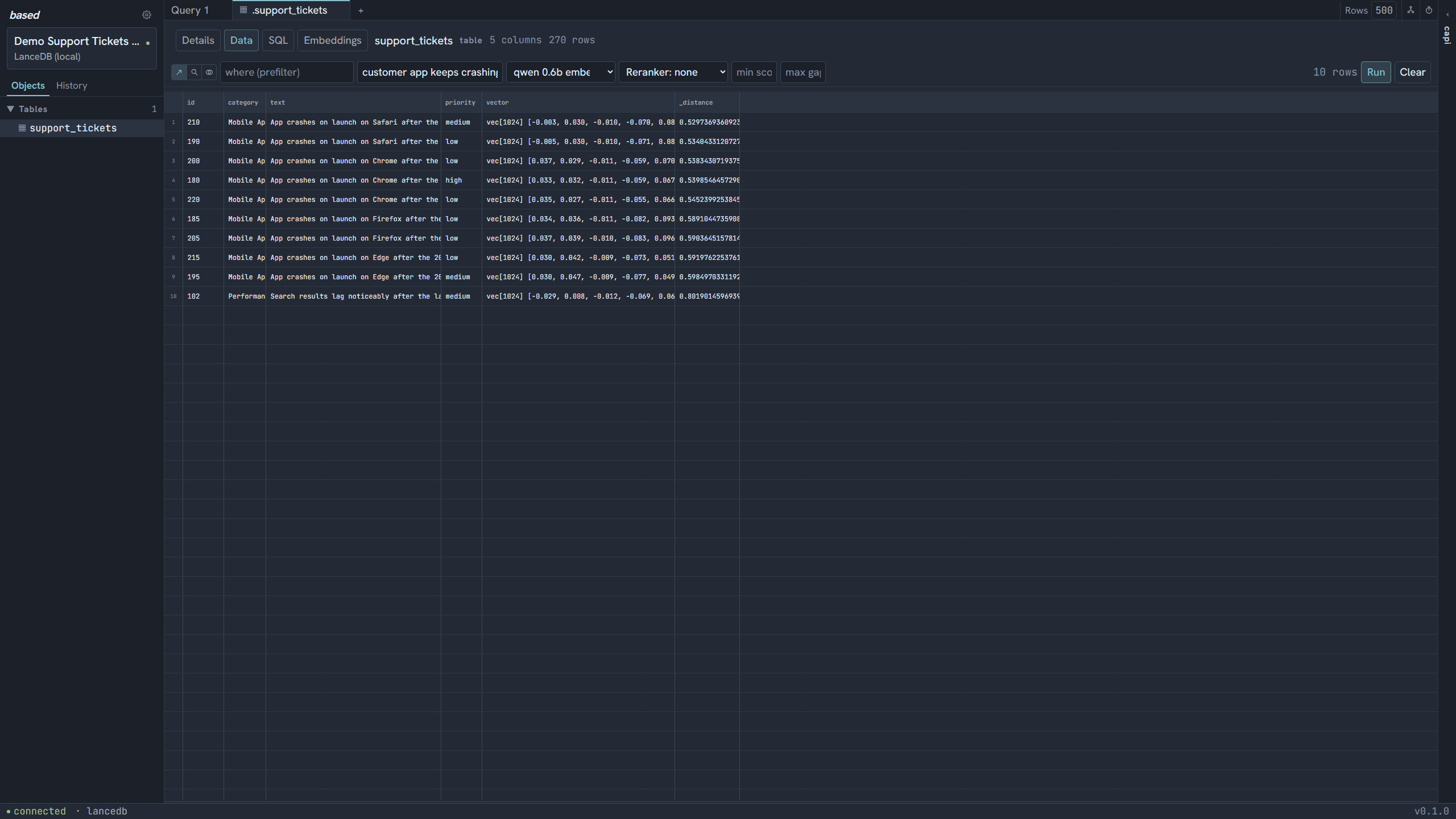Switch to the History tab
Image resolution: width=1456 pixels, height=819 pixels.
pos(72,85)
